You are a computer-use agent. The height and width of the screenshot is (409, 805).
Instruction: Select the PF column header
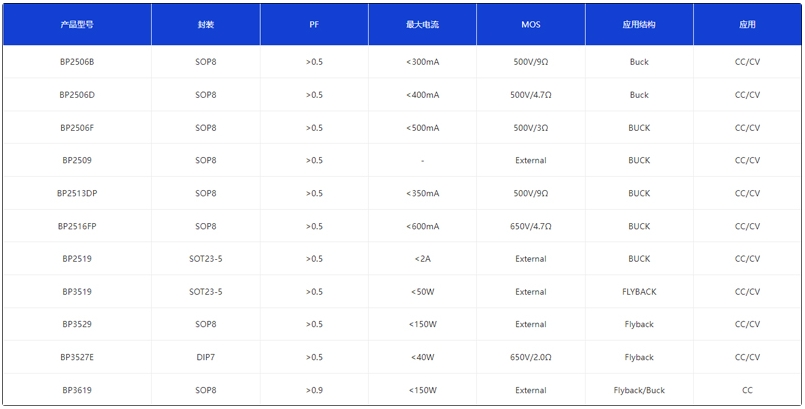pos(314,24)
